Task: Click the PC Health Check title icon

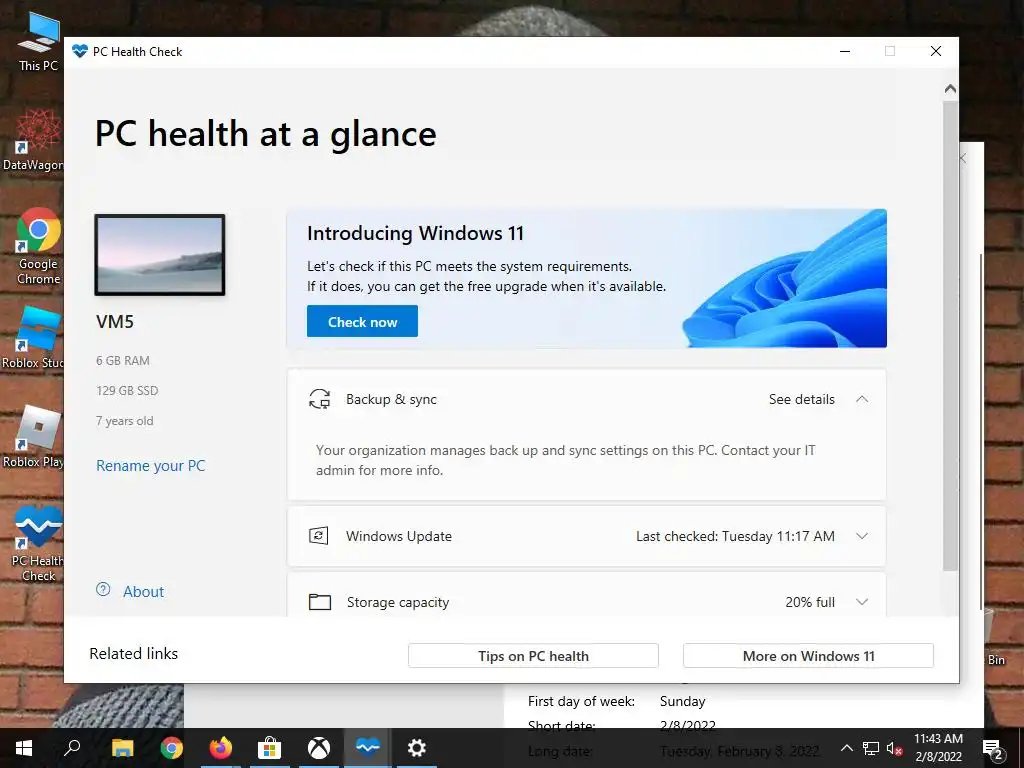Action: 80,51
